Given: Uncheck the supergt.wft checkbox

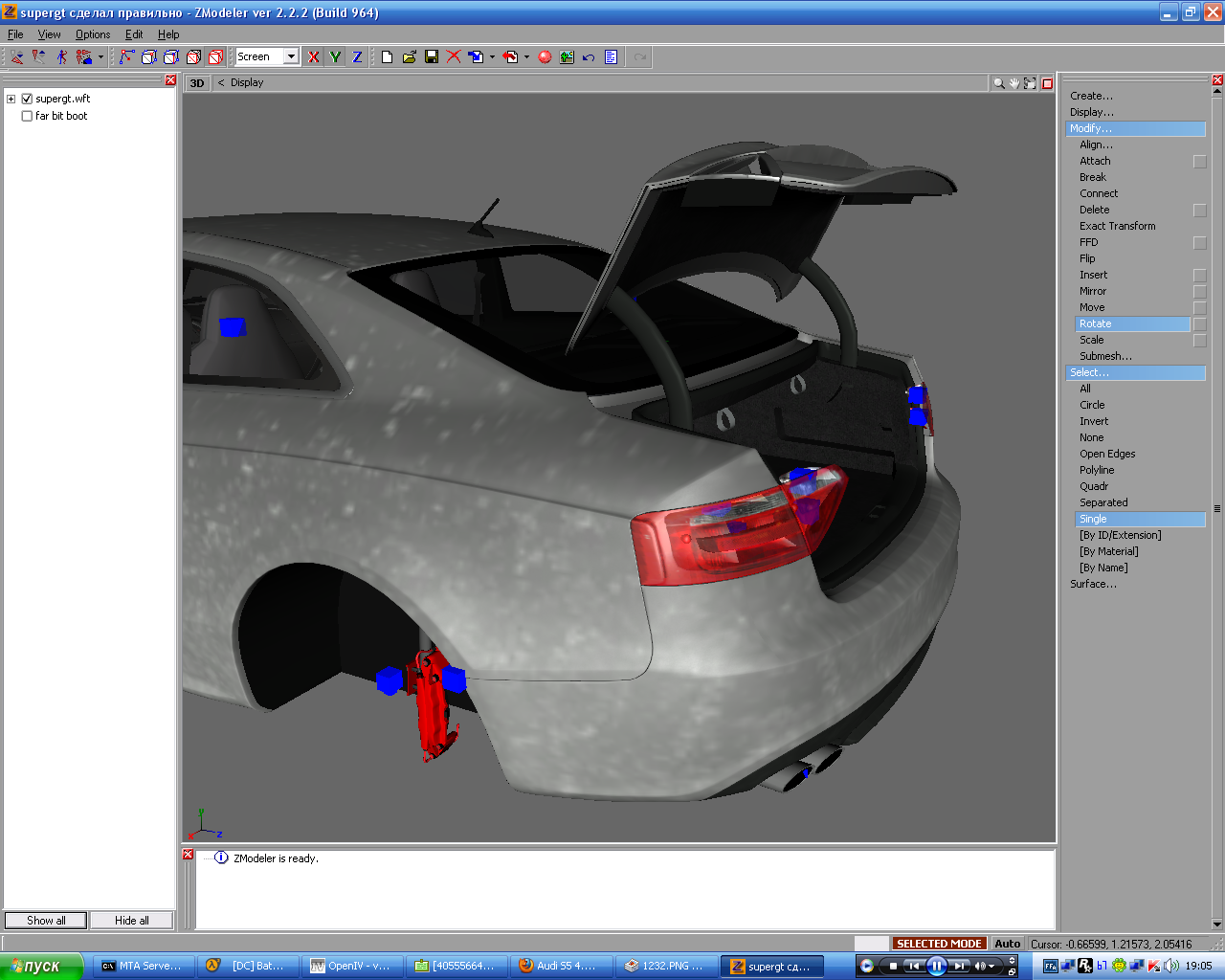Looking at the screenshot, I should pyautogui.click(x=27, y=99).
